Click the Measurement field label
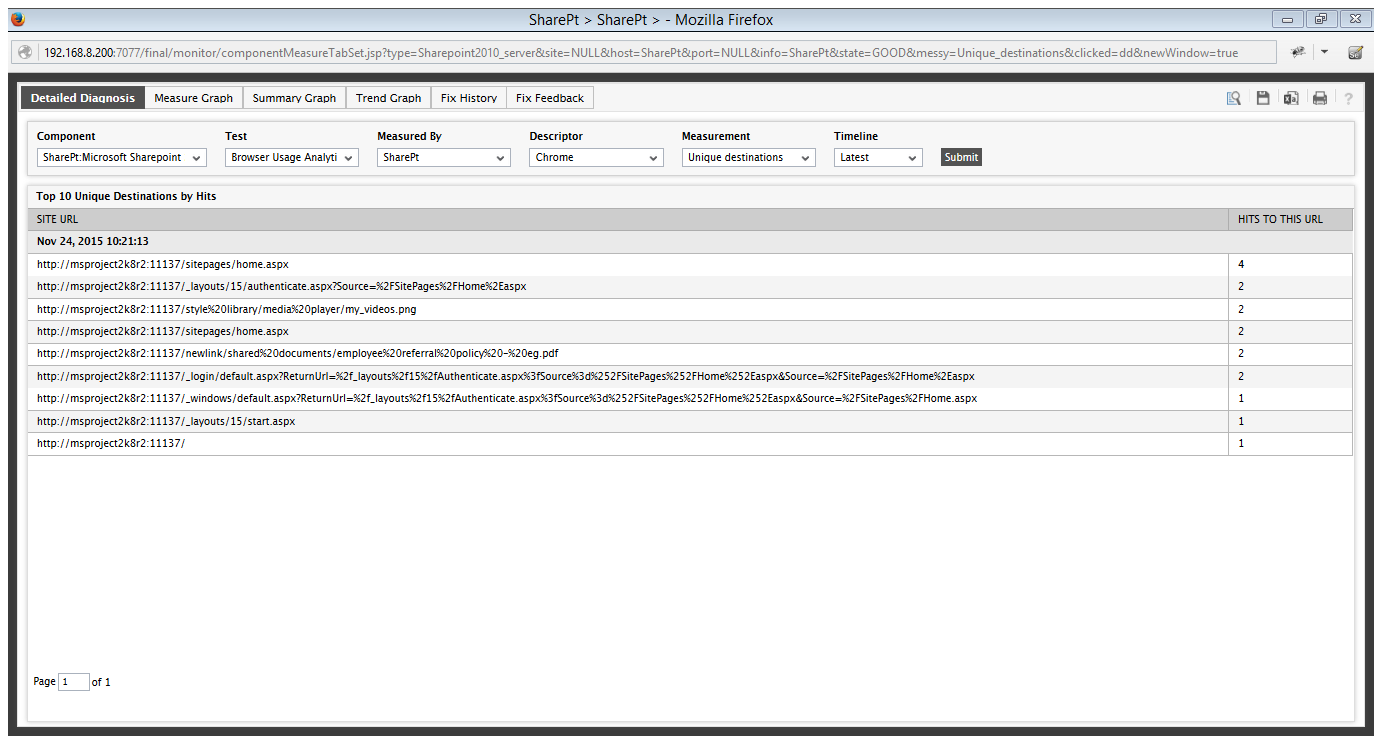This screenshot has height=744, width=1382. pyautogui.click(x=716, y=136)
